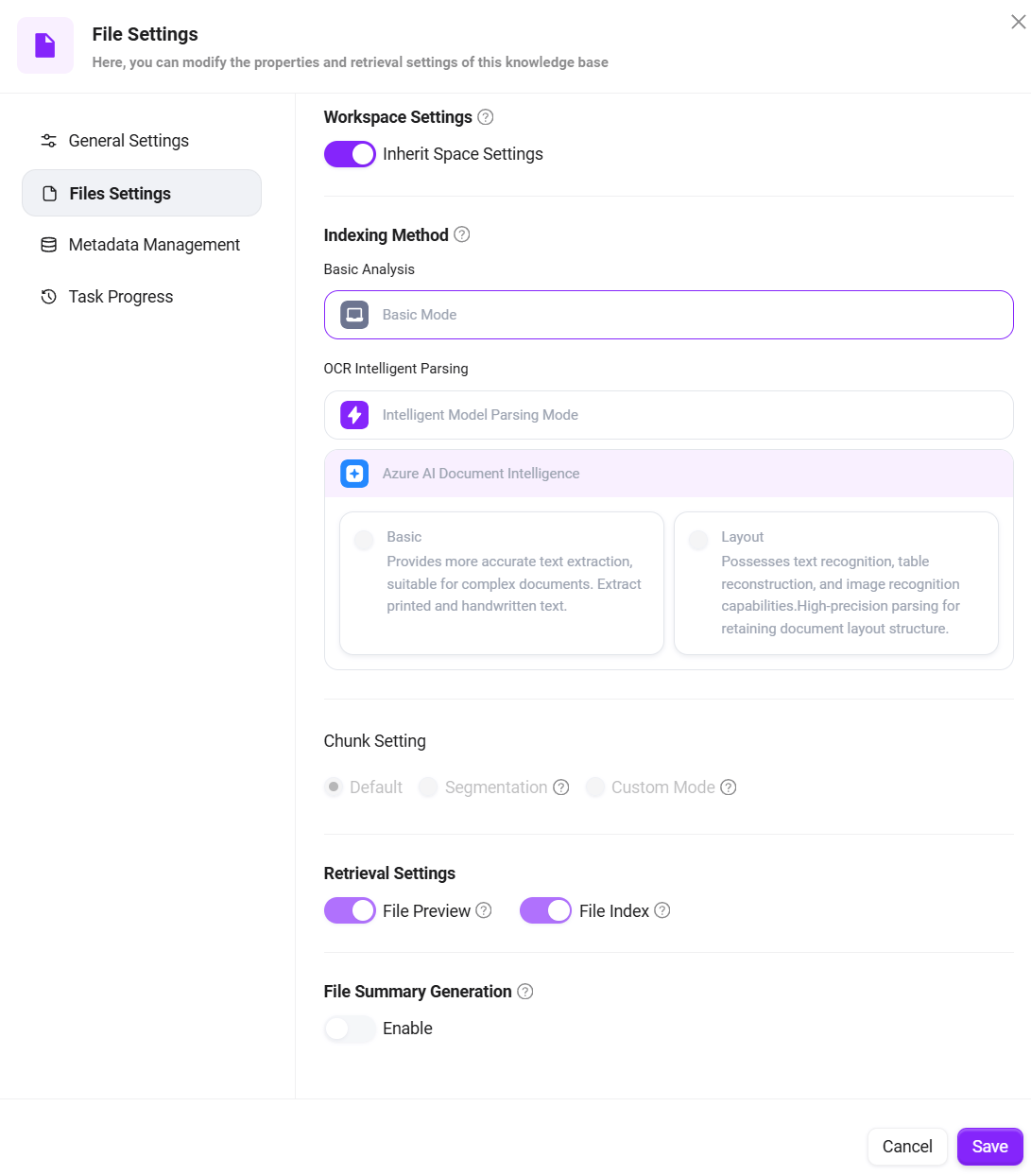Image resolution: width=1031 pixels, height=1176 pixels.
Task: Select the Basic Mode indexing option
Action: pyautogui.click(x=668, y=315)
